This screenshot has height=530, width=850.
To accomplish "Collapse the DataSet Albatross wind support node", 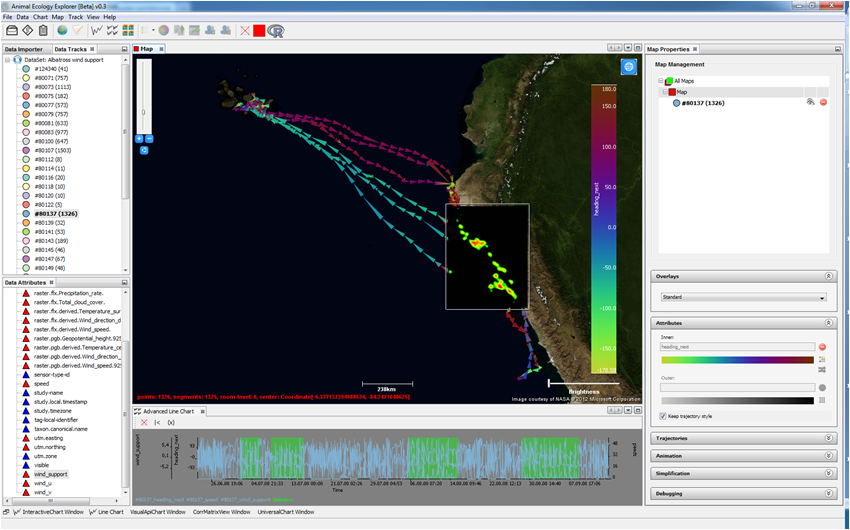I will point(8,60).
